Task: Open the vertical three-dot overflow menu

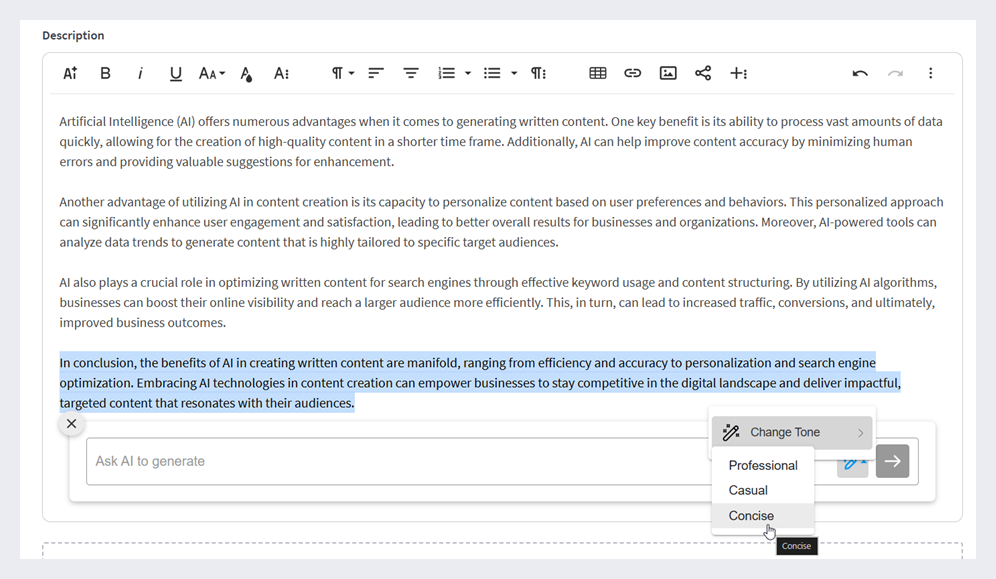Action: click(931, 74)
